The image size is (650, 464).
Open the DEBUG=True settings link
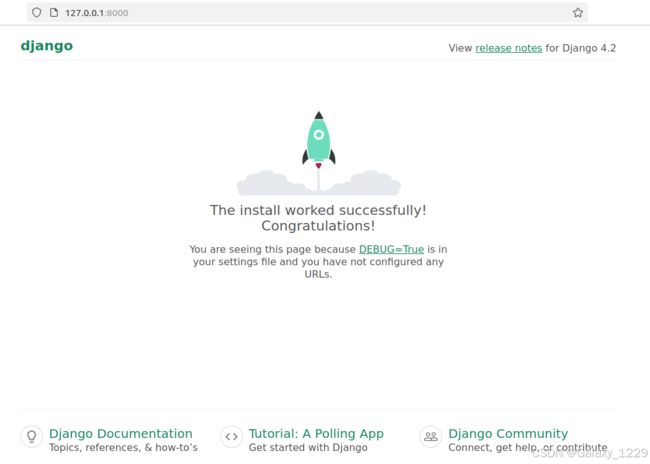(x=391, y=249)
